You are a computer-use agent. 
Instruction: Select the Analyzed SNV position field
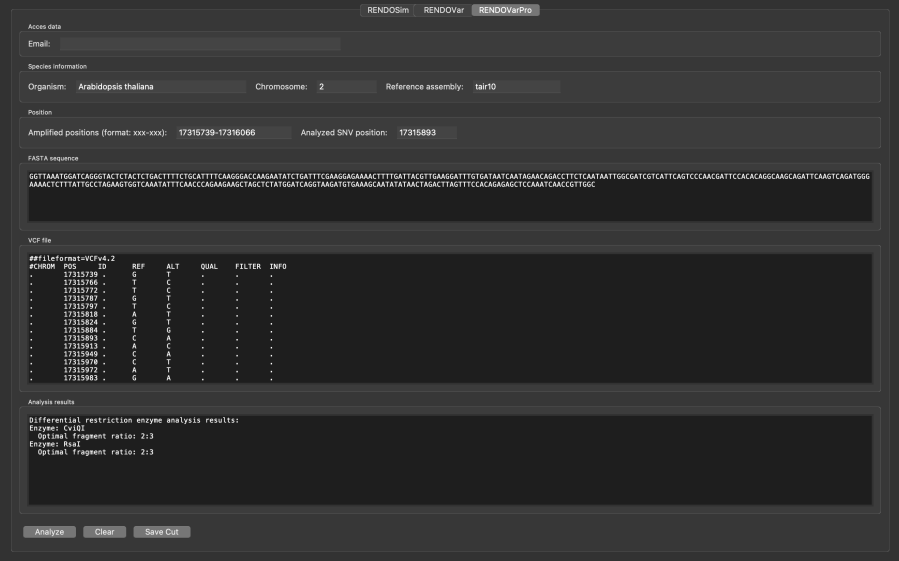tap(425, 132)
